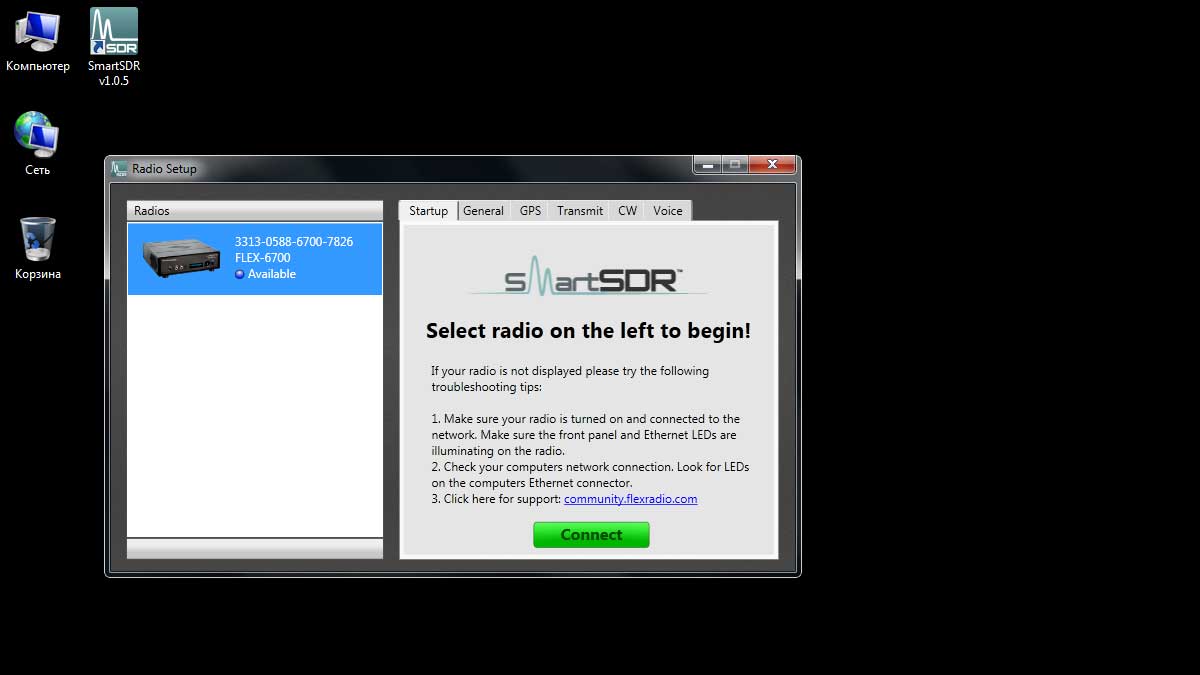This screenshot has height=675, width=1200.
Task: Select the Компьютер desktop icon
Action: 38,40
